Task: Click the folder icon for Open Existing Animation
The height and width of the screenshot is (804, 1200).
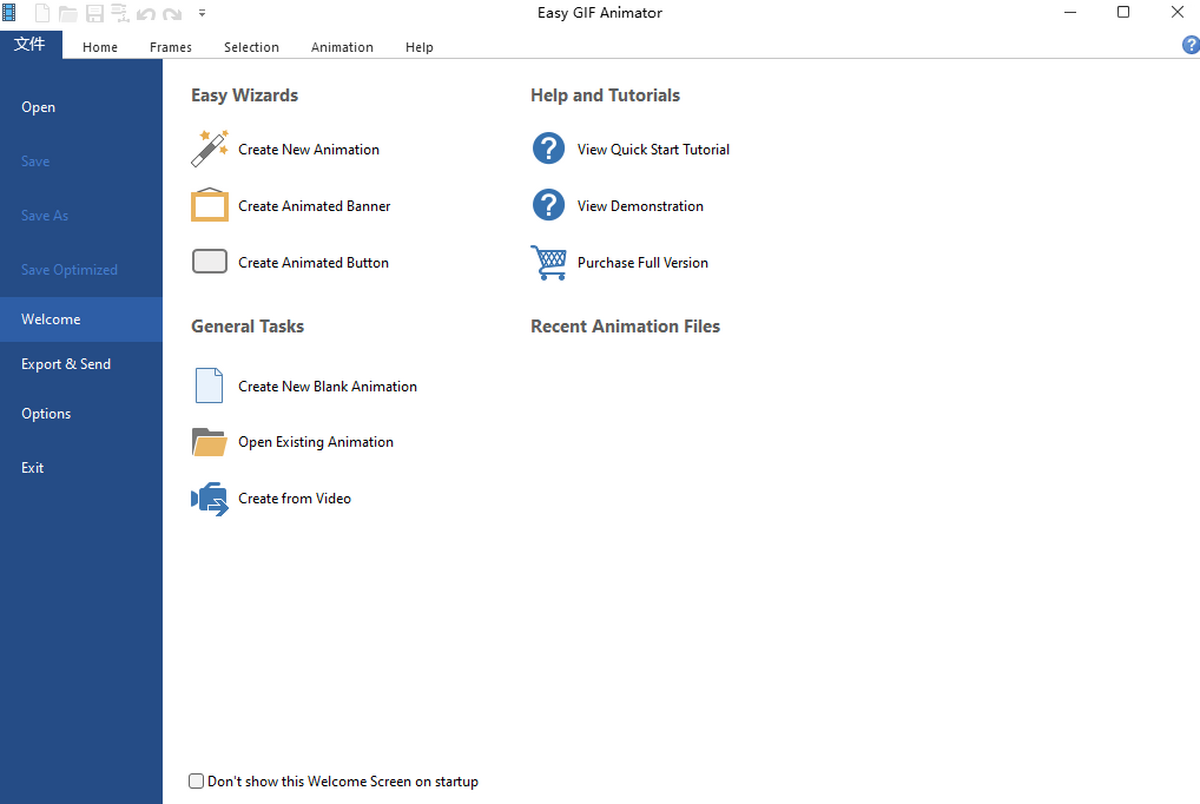Action: [209, 442]
